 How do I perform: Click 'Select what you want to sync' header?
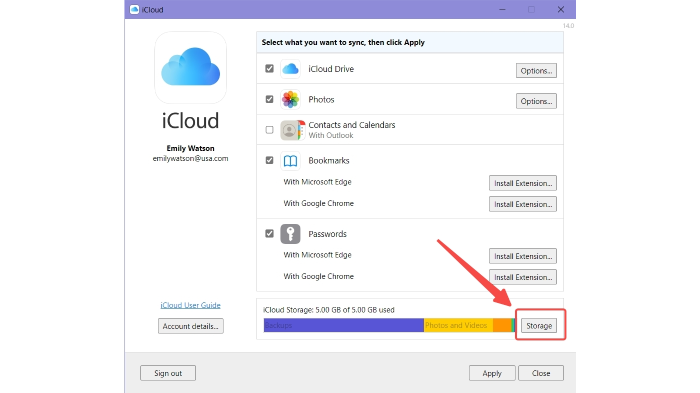pyautogui.click(x=343, y=42)
